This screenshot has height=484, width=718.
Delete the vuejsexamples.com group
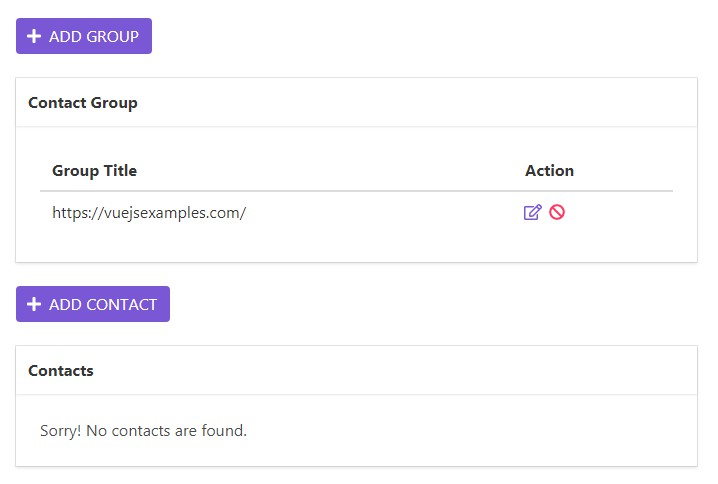click(557, 212)
